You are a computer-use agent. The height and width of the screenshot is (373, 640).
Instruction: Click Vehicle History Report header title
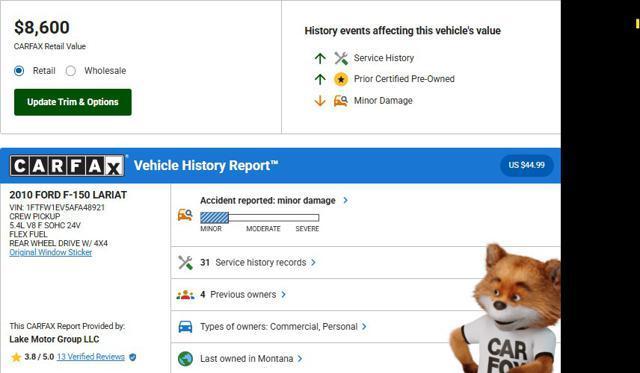(206, 166)
